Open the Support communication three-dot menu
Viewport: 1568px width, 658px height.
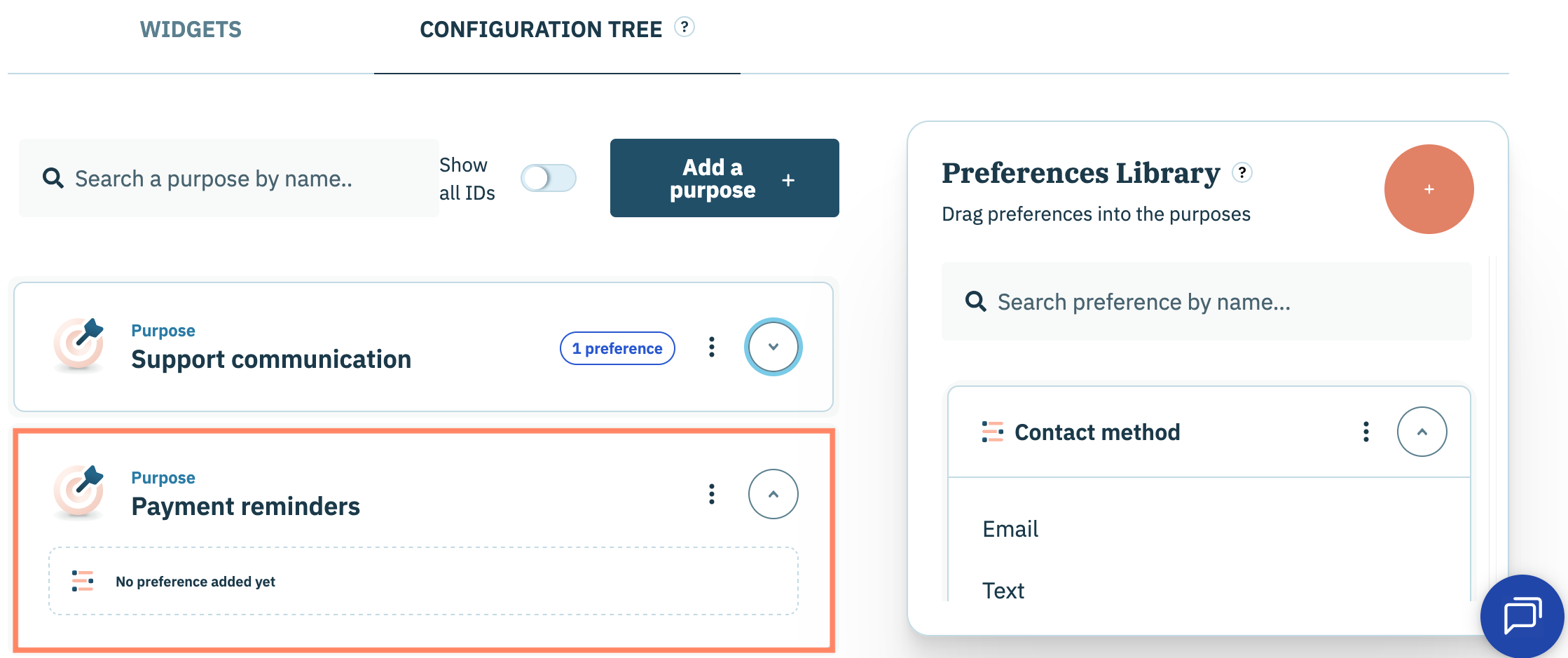(712, 347)
